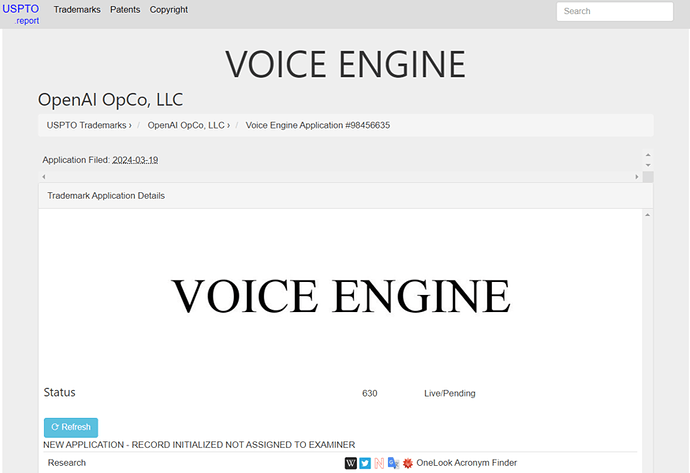Click the Live/Pending status text
Viewport: 690px width, 473px height.
450,393
